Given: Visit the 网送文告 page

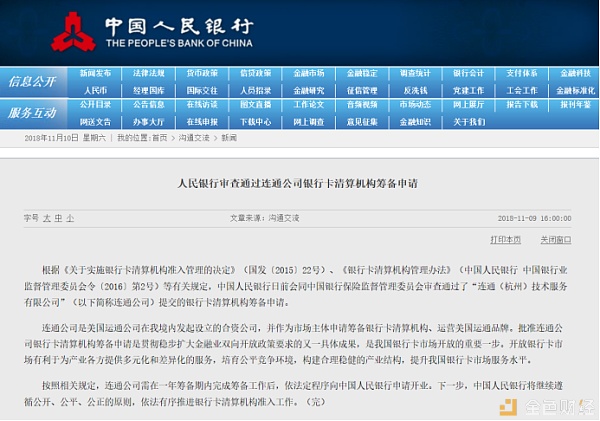Looking at the screenshot, I should 95,122.
